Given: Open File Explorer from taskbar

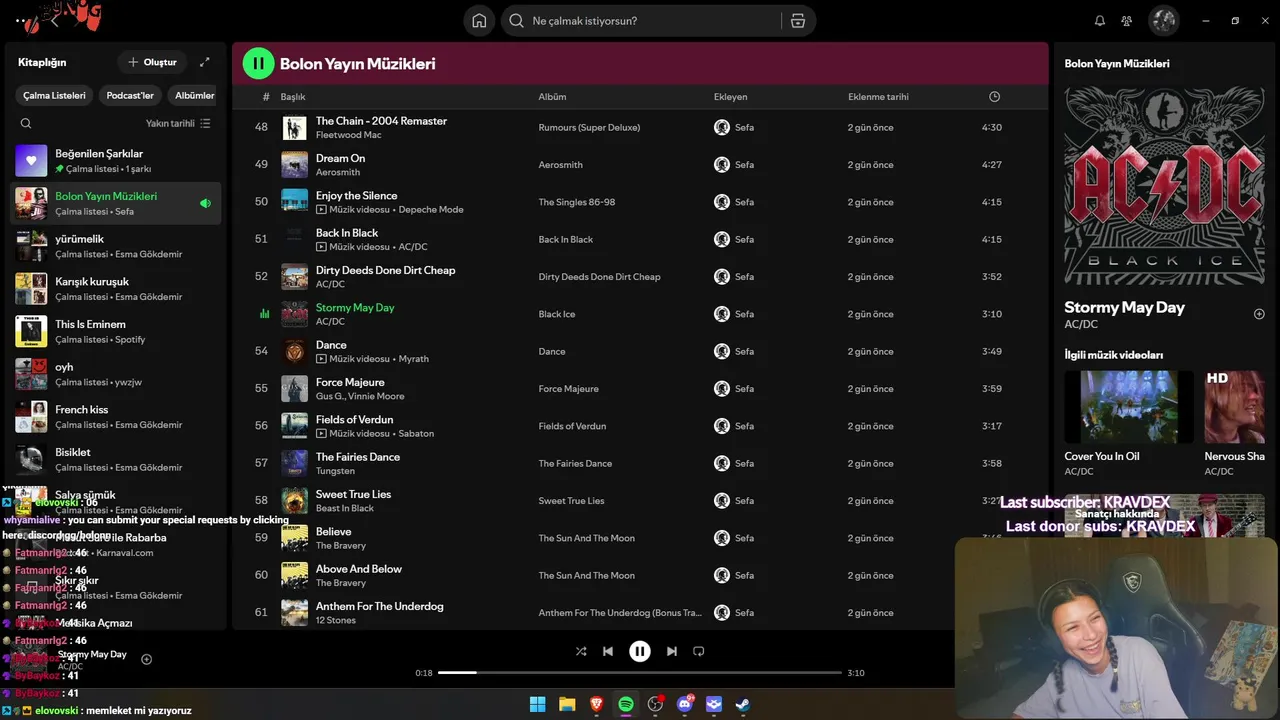Looking at the screenshot, I should (567, 704).
